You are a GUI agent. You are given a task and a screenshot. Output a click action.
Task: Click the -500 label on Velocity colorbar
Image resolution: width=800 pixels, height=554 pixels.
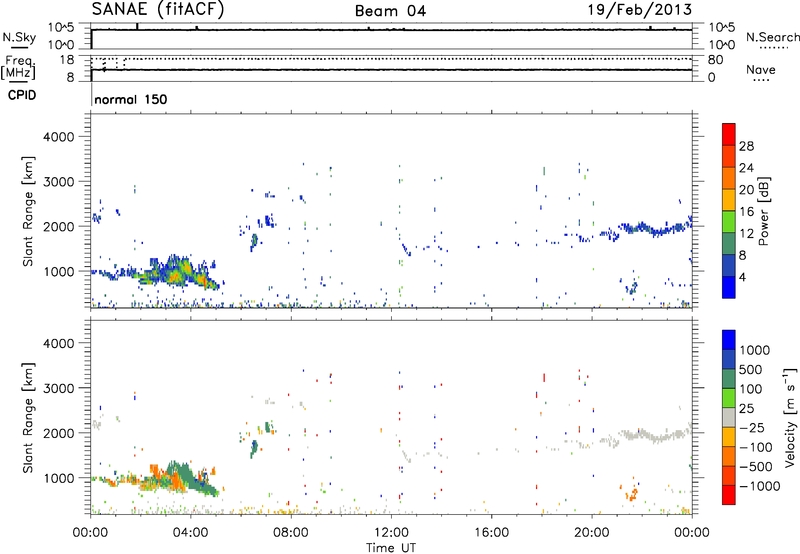tap(756, 467)
